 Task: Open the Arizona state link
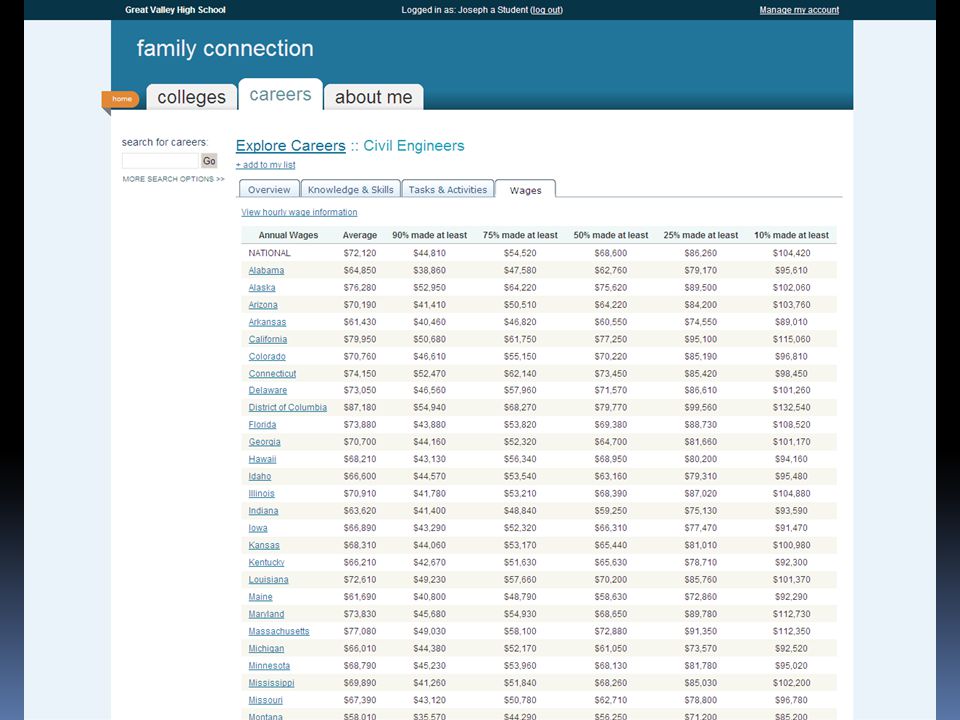click(x=263, y=304)
